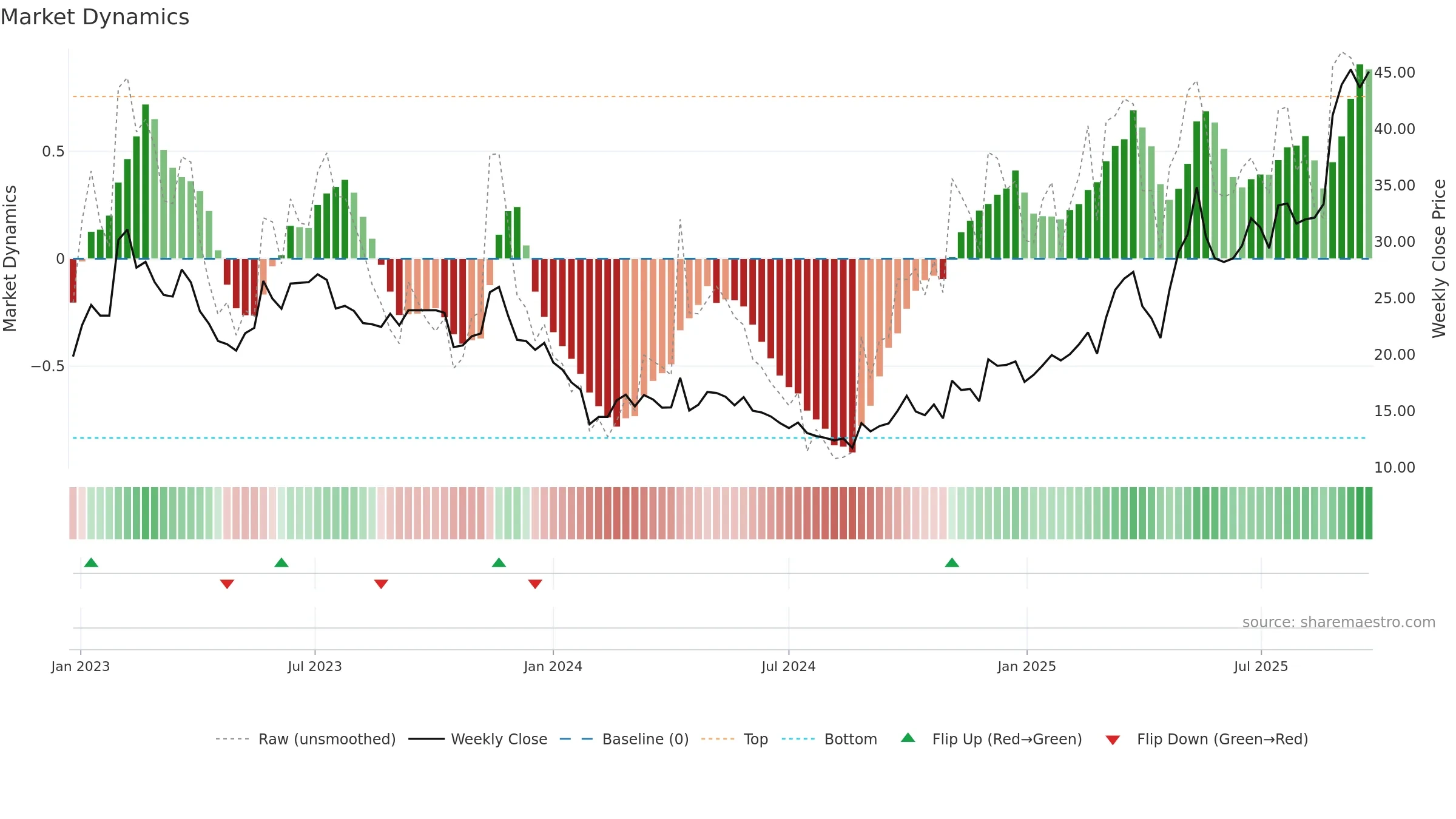This screenshot has width=1456, height=819.
Task: Click the 0.5 left axis tick
Action: pos(53,152)
